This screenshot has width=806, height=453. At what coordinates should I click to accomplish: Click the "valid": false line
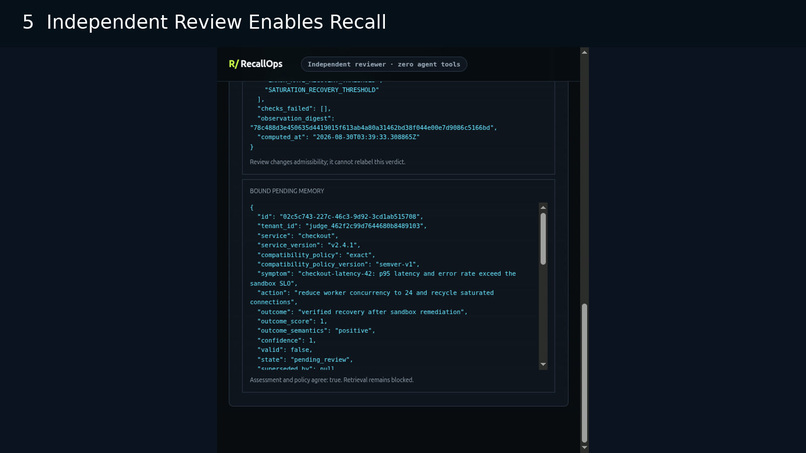pyautogui.click(x=285, y=350)
